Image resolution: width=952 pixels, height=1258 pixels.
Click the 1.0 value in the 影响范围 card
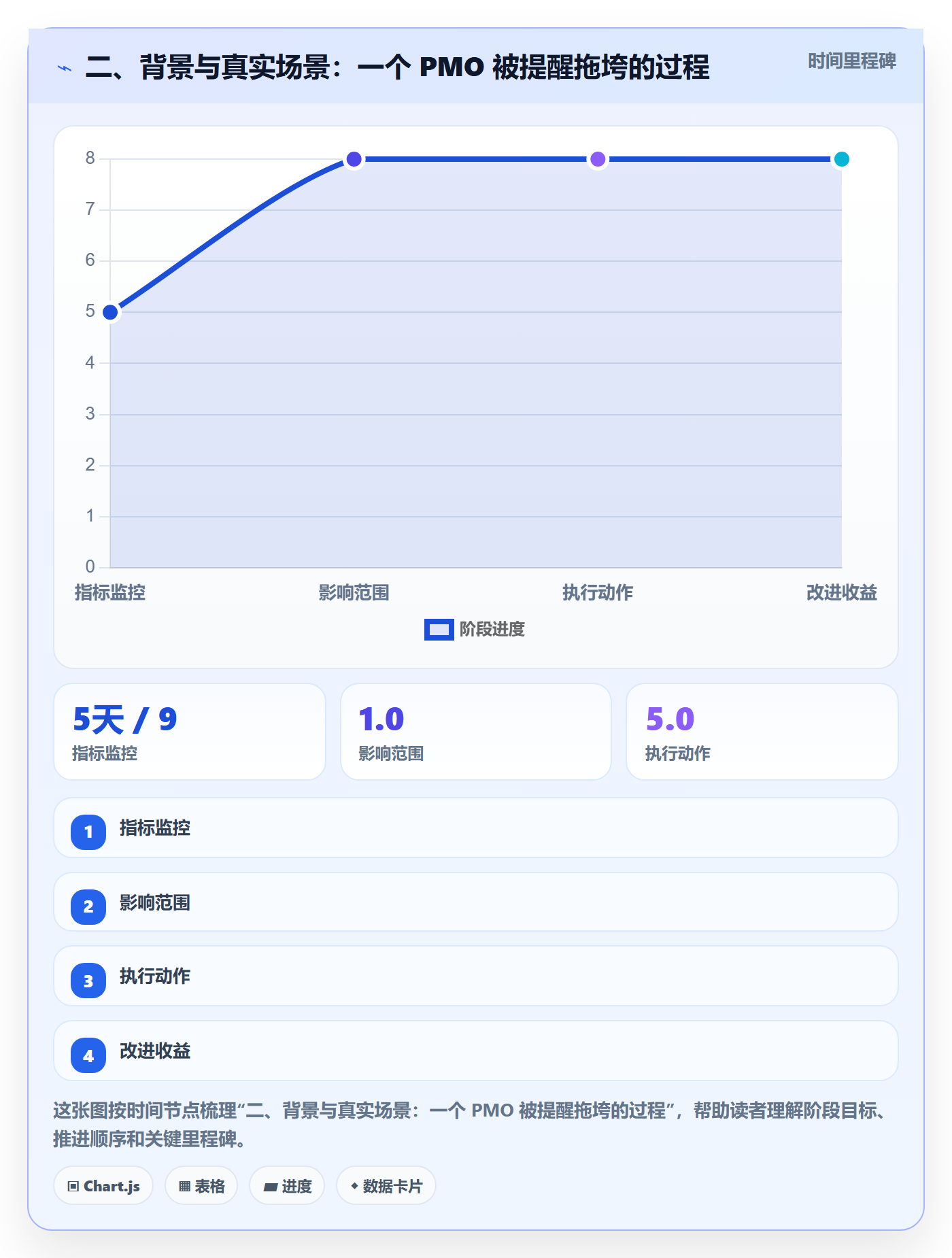381,719
